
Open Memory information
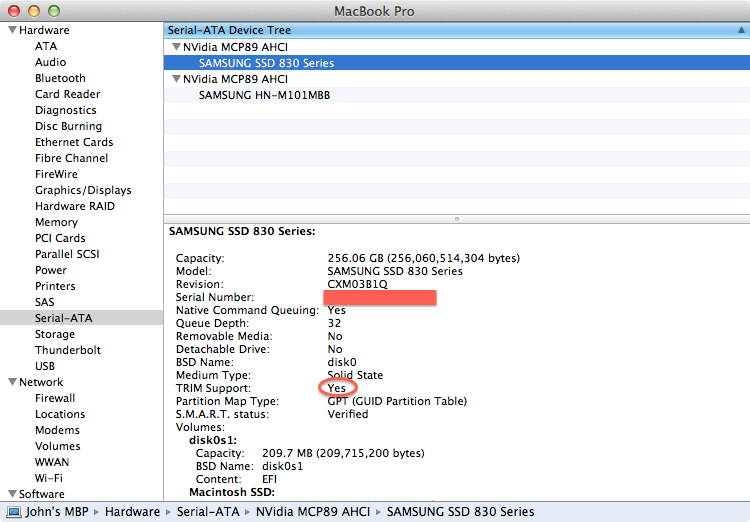point(56,222)
